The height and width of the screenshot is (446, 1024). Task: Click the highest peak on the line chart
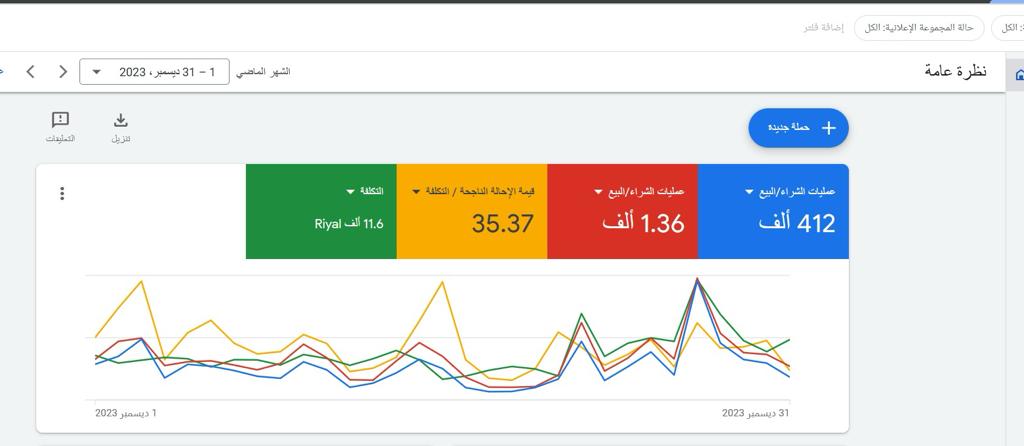(x=697, y=279)
